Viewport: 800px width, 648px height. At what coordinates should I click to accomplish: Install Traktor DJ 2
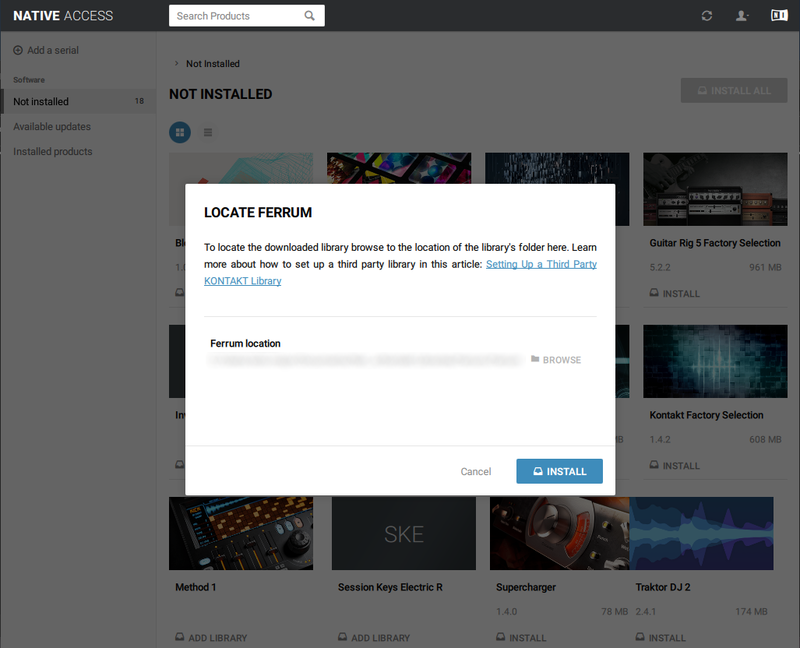click(x=661, y=638)
